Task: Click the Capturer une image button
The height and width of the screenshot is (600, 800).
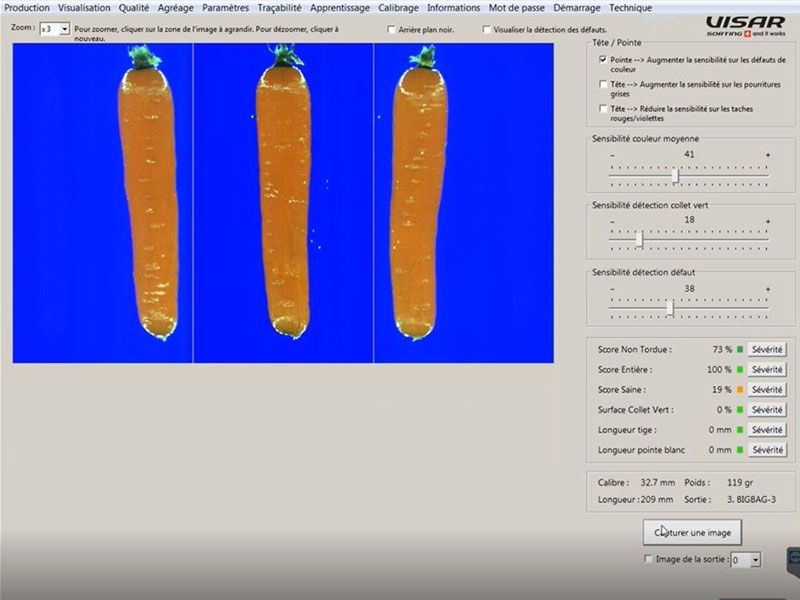Action: (692, 533)
